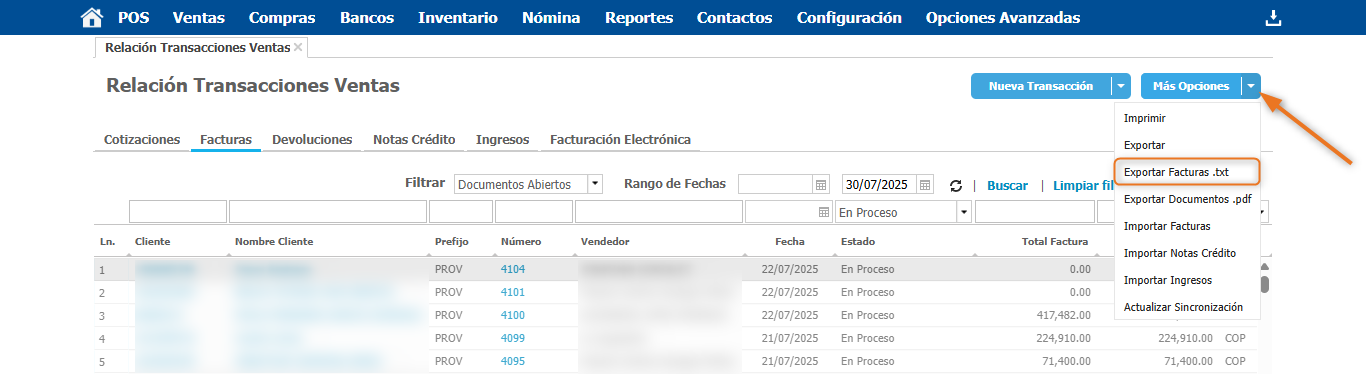
Task: Click the start date range input
Action: (776, 185)
